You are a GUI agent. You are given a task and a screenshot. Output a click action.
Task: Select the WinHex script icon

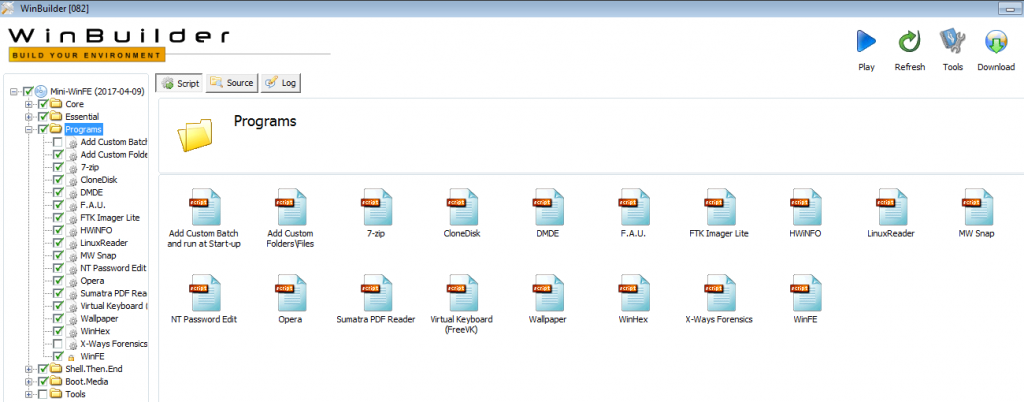click(x=634, y=293)
